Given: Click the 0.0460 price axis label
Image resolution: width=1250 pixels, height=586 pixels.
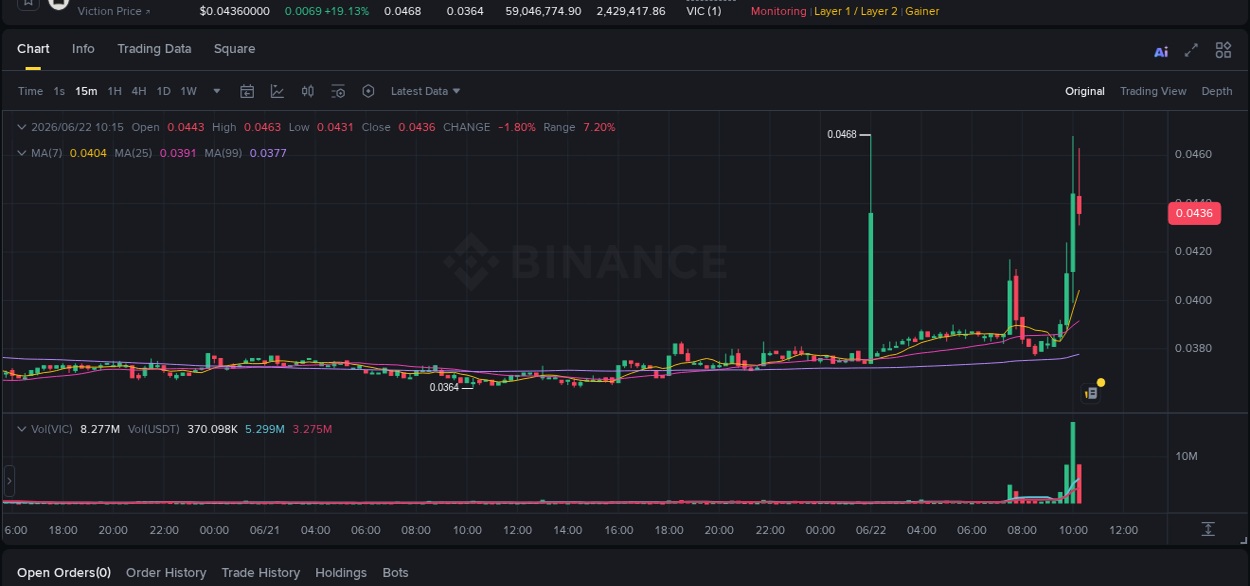Looking at the screenshot, I should click(1193, 154).
